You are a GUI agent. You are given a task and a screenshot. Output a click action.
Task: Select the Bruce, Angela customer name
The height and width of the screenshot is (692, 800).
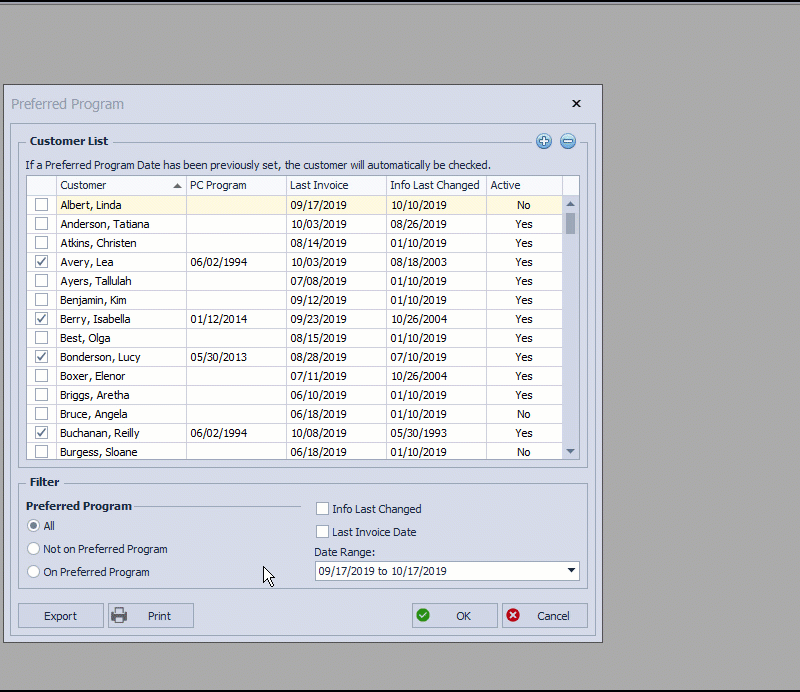click(x=93, y=414)
